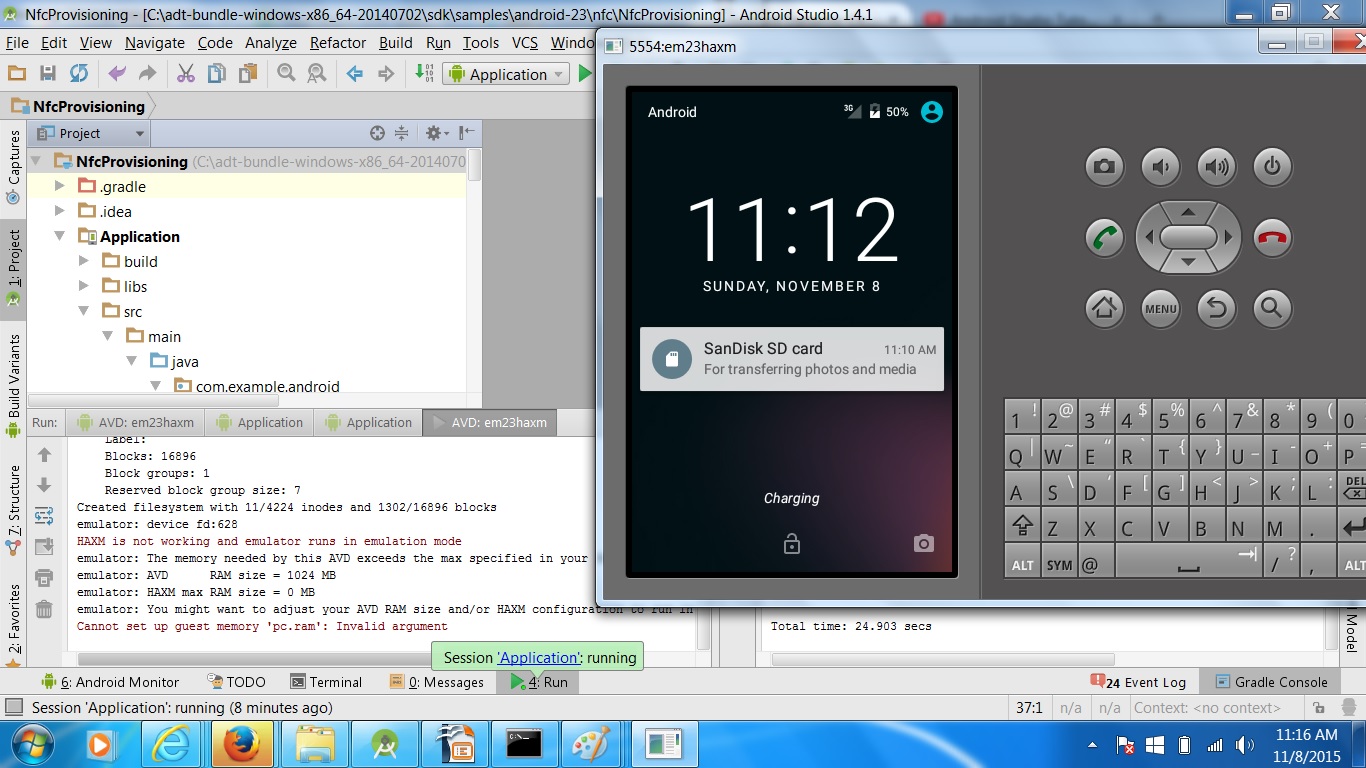Click the Undo arrow in toolbar
The image size is (1366, 768).
coord(117,74)
